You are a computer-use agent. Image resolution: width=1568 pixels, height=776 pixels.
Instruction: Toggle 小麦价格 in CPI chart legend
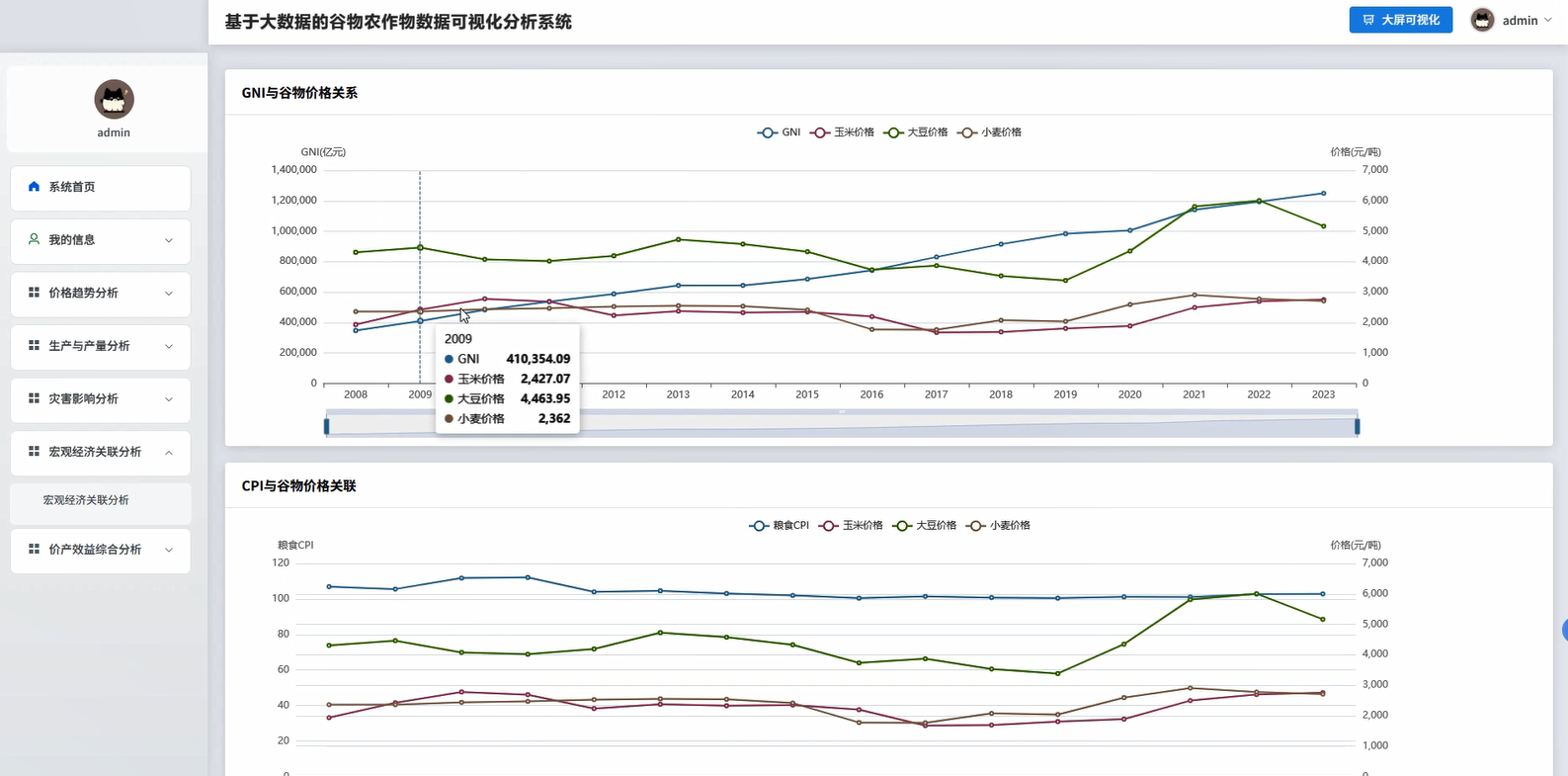pos(998,526)
